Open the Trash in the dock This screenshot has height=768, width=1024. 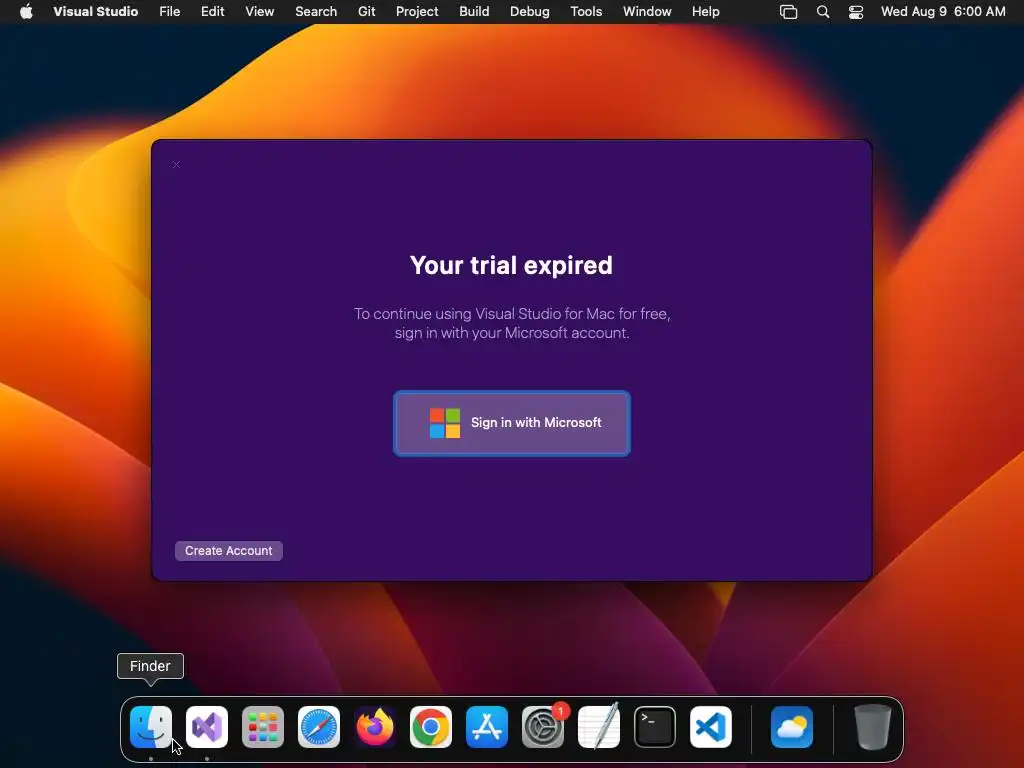tap(872, 727)
